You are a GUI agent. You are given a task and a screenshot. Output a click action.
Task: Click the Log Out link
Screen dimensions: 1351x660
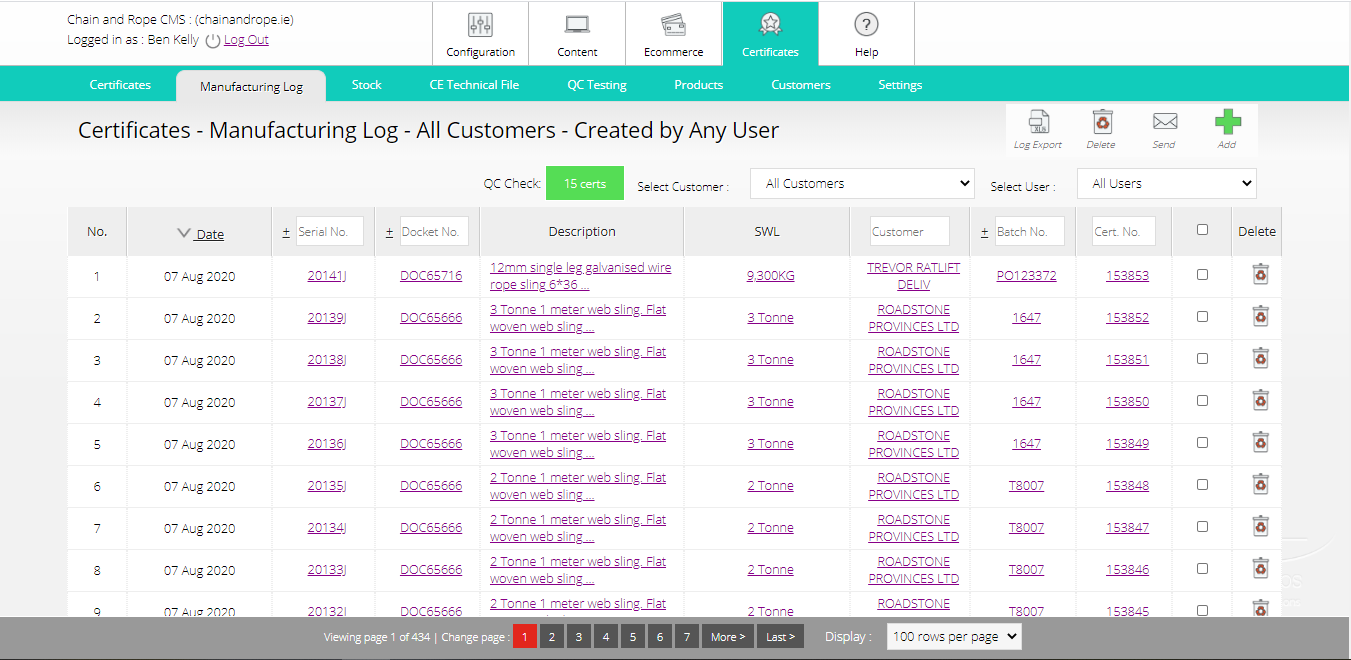click(x=246, y=40)
